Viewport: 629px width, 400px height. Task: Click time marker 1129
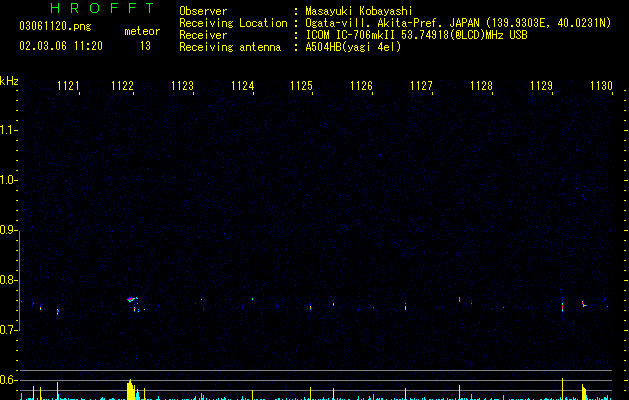click(x=542, y=86)
